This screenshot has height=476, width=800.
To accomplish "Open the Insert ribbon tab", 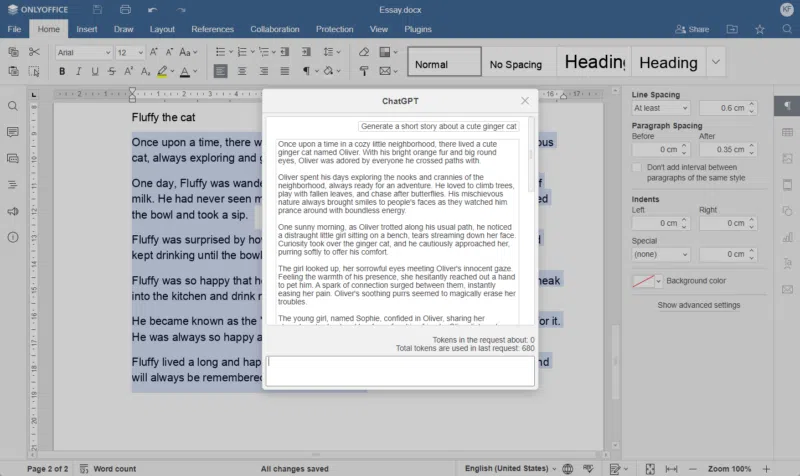I will coord(87,30).
